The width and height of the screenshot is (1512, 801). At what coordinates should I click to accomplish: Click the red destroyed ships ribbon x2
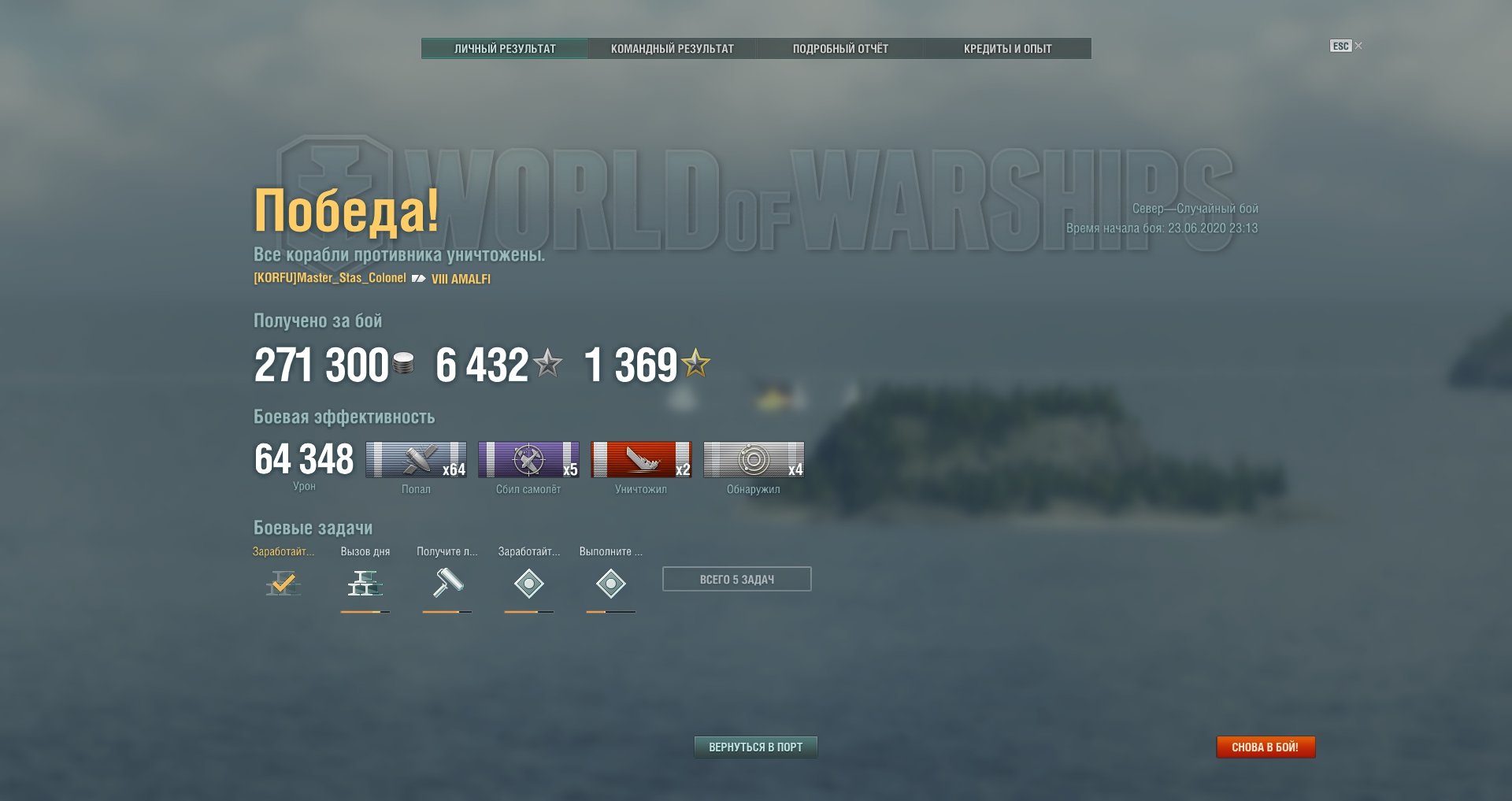coord(641,460)
